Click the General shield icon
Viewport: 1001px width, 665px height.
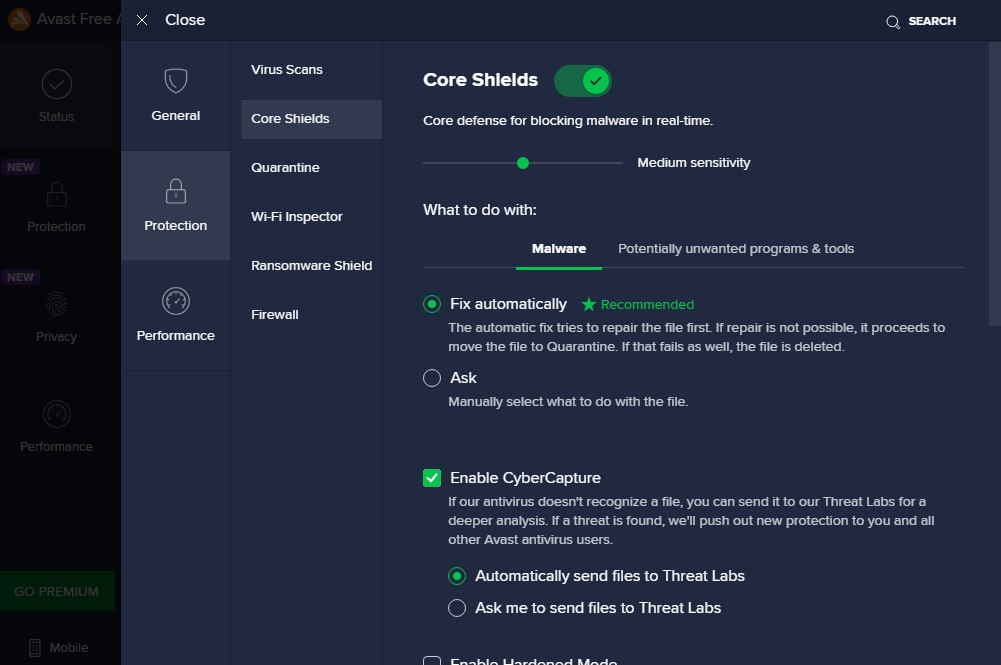point(176,81)
